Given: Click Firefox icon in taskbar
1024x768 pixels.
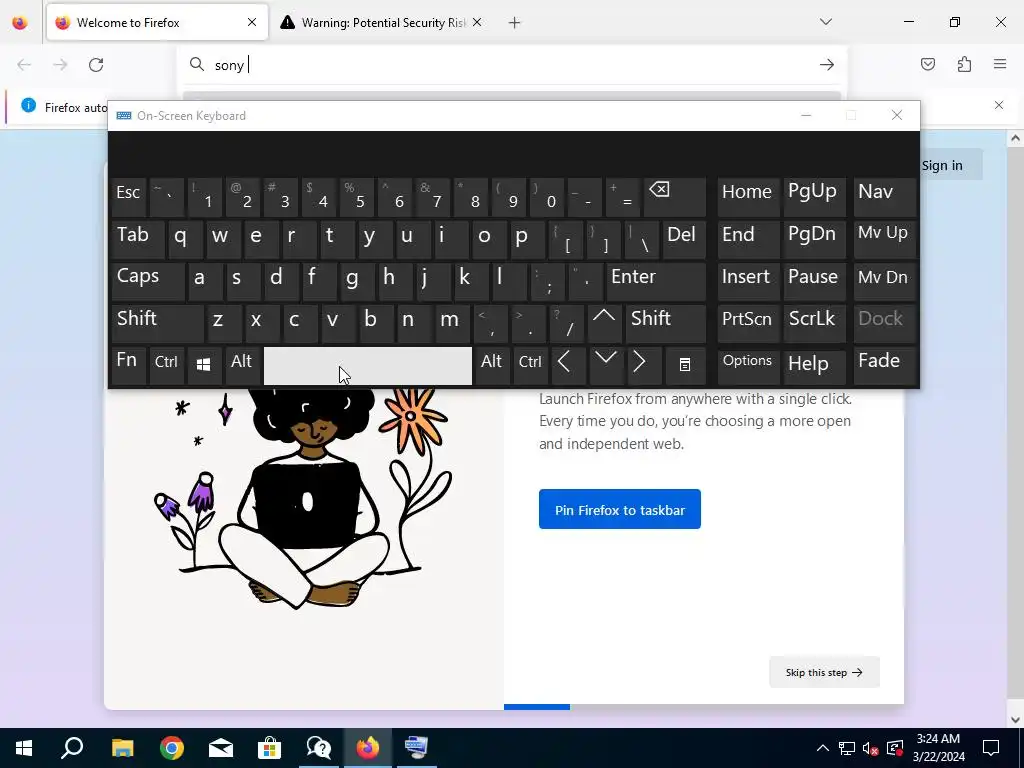Looking at the screenshot, I should 368,748.
